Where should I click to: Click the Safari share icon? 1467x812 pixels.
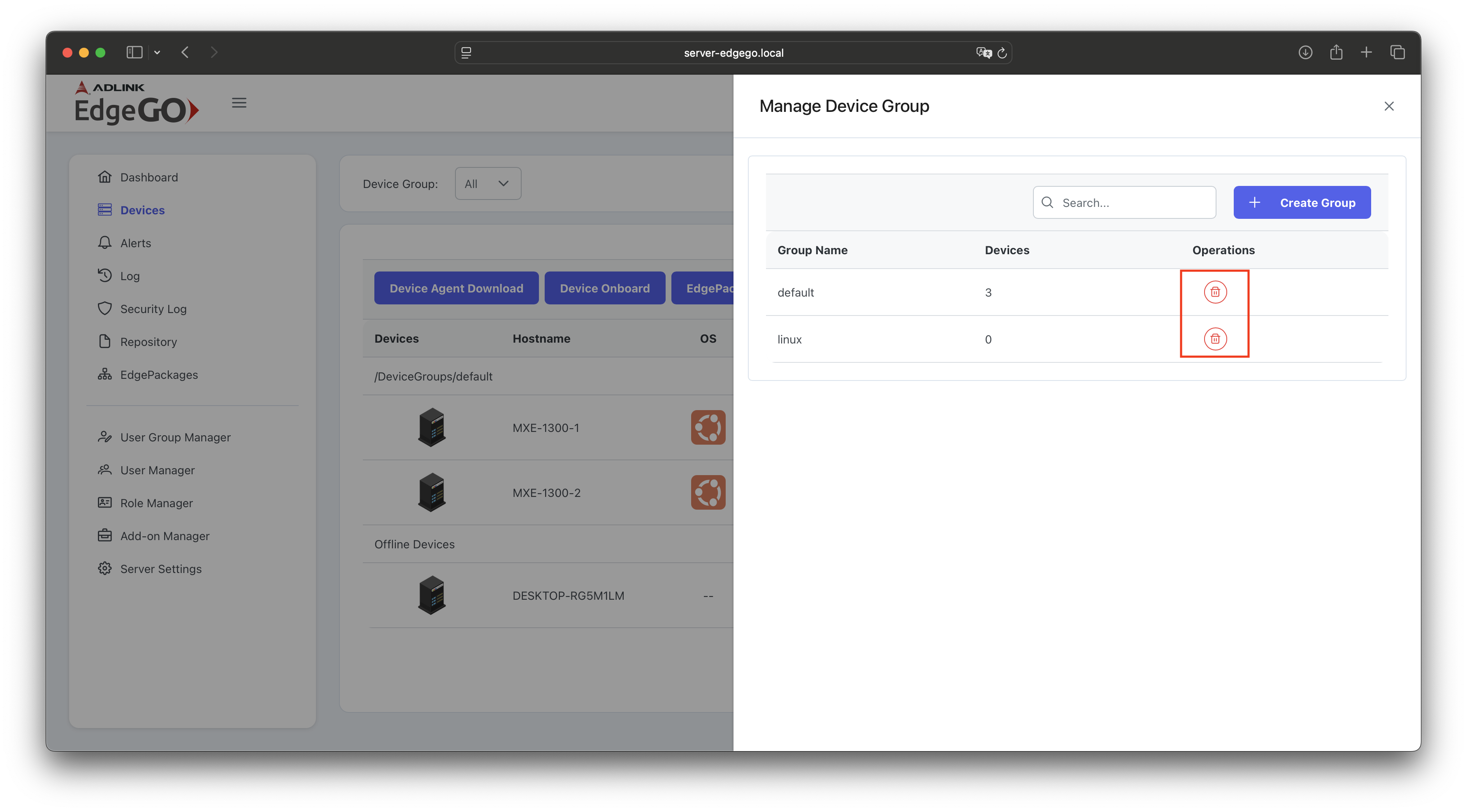1336,52
